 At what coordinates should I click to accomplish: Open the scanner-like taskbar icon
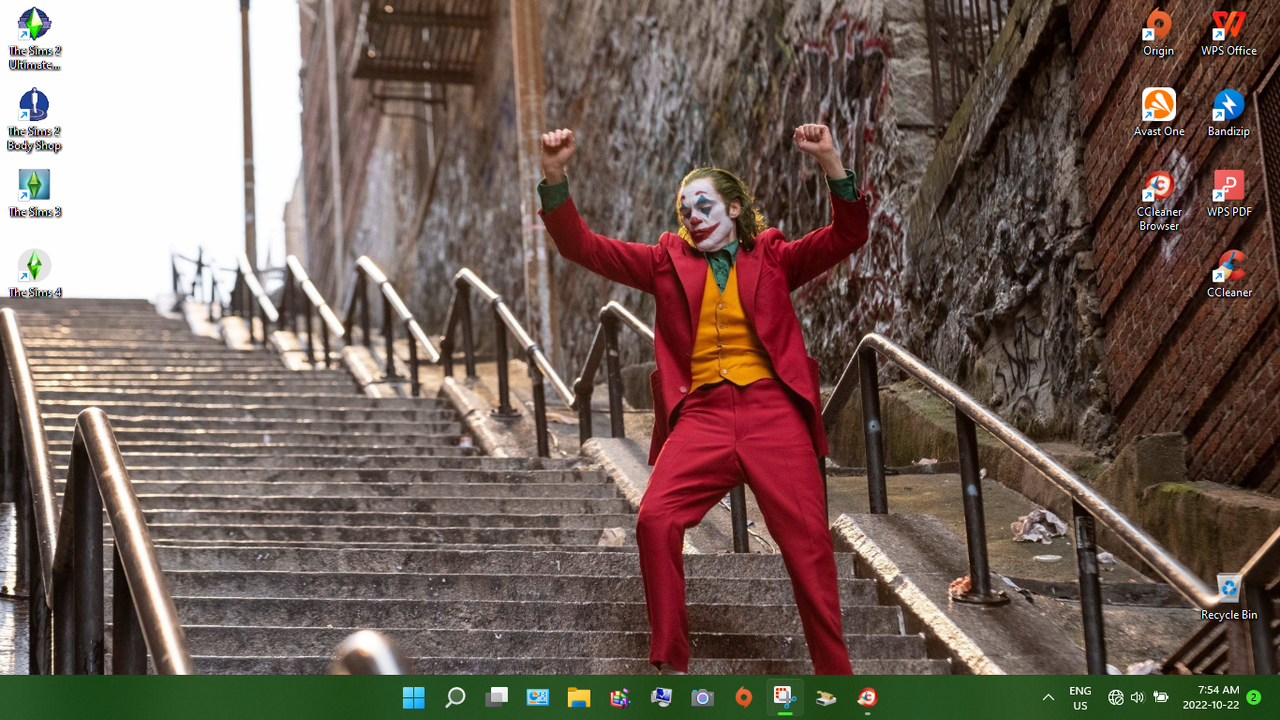[826, 697]
